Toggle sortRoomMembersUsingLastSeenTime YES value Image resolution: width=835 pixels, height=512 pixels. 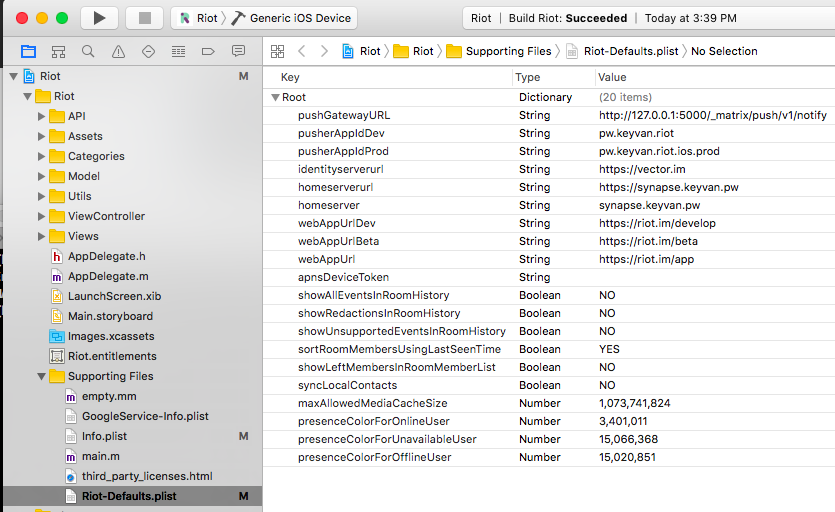coord(609,349)
